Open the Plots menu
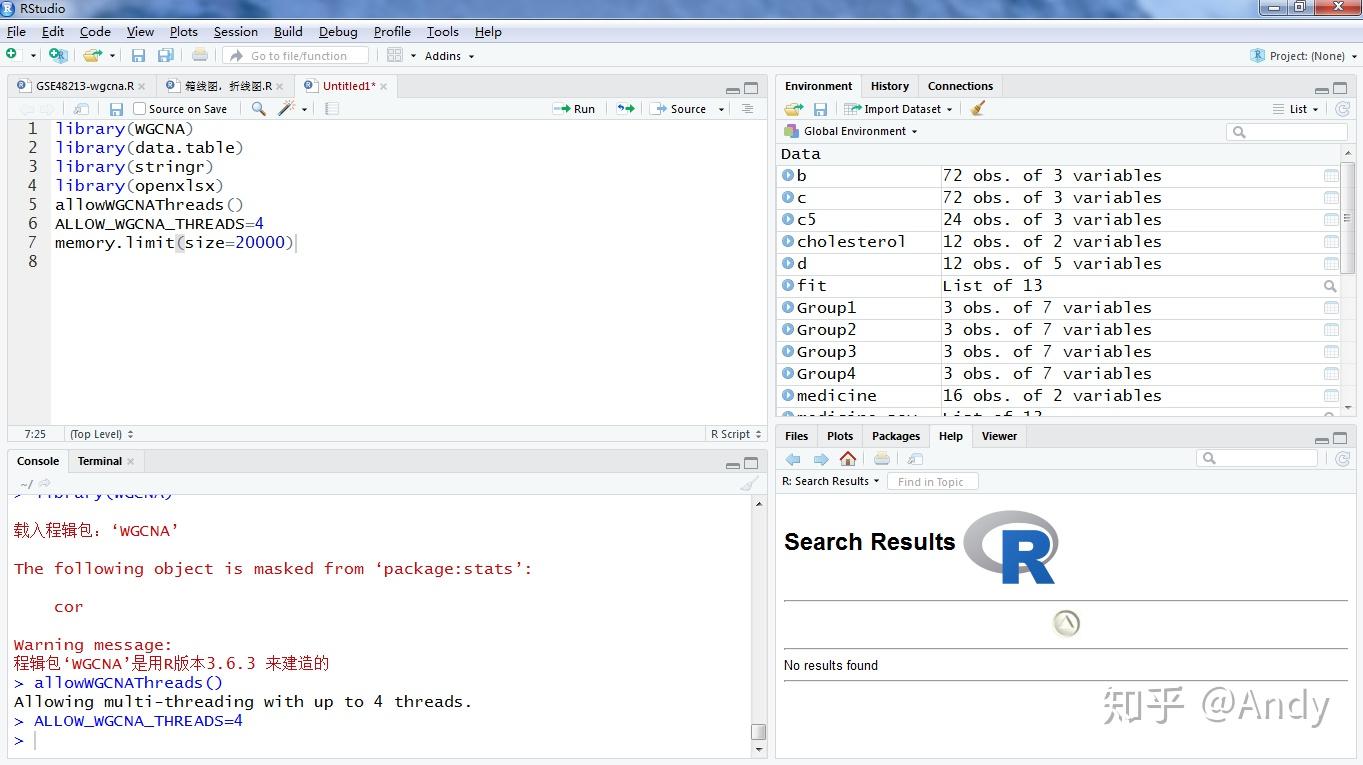The height and width of the screenshot is (765, 1363). pyautogui.click(x=183, y=32)
